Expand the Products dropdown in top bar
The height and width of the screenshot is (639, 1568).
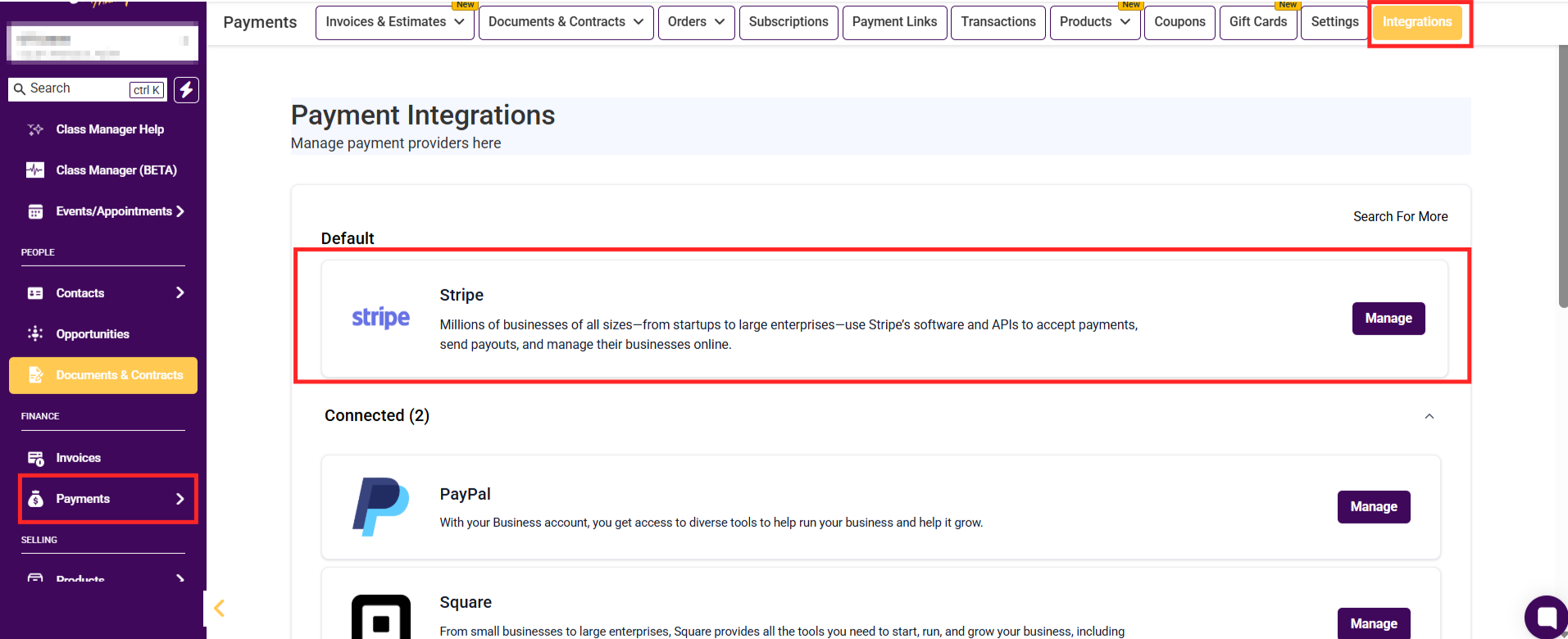click(x=1095, y=22)
